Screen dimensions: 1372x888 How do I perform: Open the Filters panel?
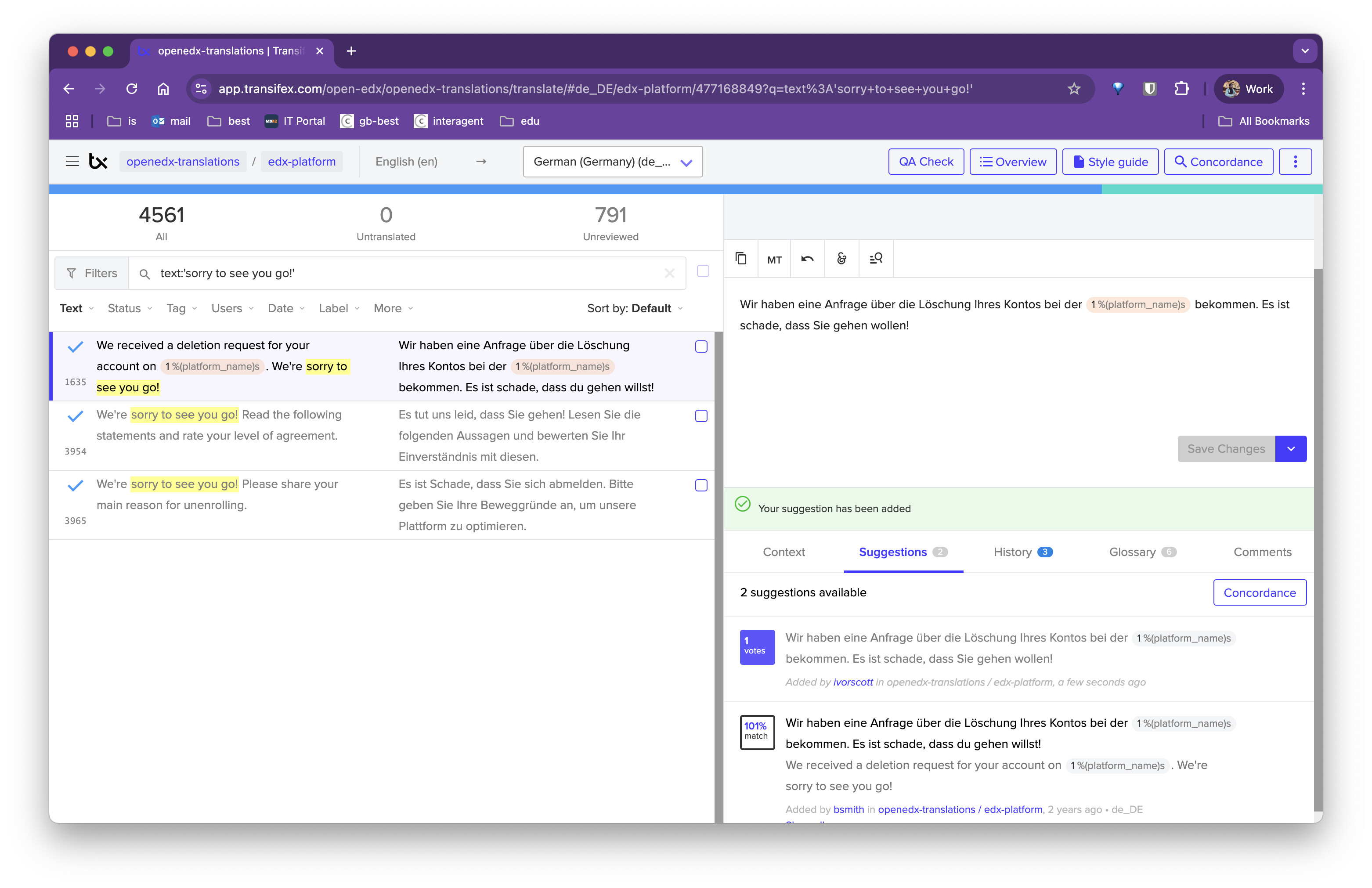[92, 273]
